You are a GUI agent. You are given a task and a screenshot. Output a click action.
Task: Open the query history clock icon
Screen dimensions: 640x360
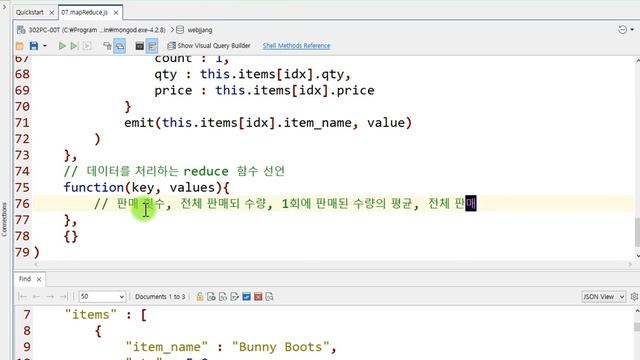point(622,29)
